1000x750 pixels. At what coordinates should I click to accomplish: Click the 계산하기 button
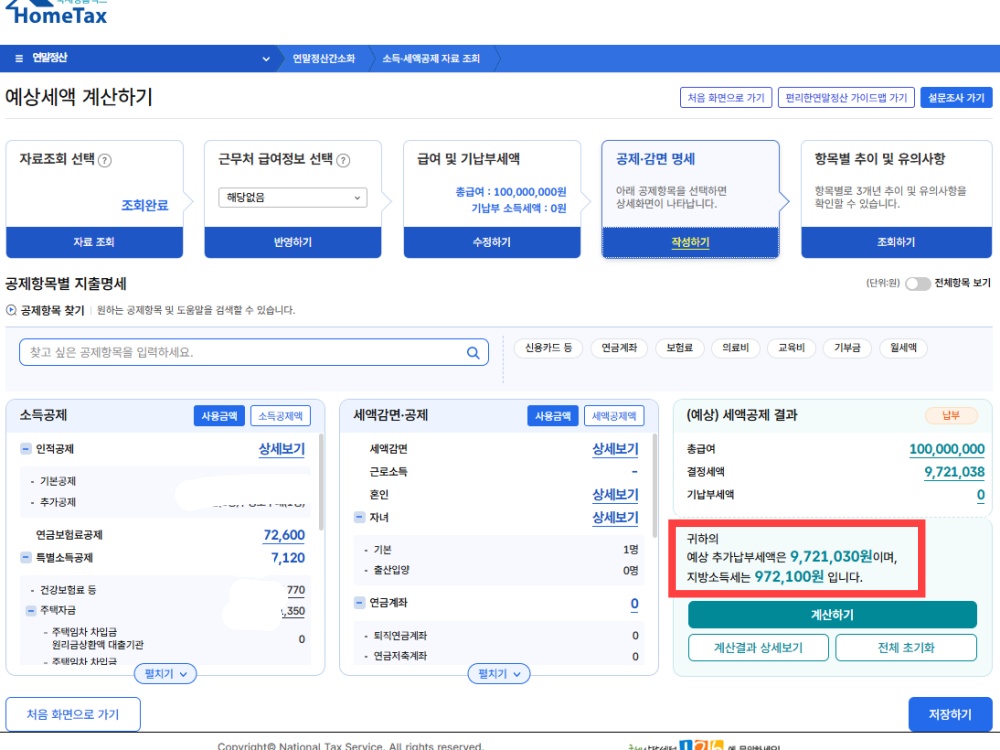[x=832, y=615]
